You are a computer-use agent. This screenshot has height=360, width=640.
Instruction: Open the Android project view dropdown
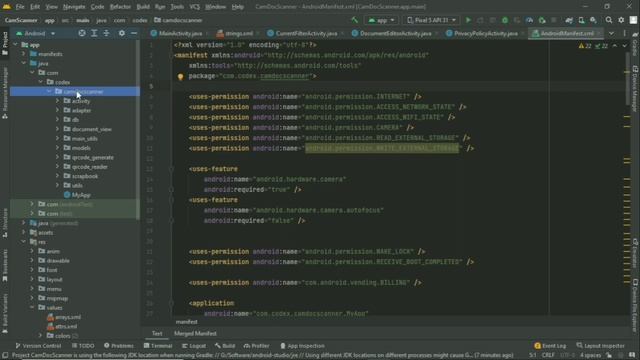click(x=36, y=33)
